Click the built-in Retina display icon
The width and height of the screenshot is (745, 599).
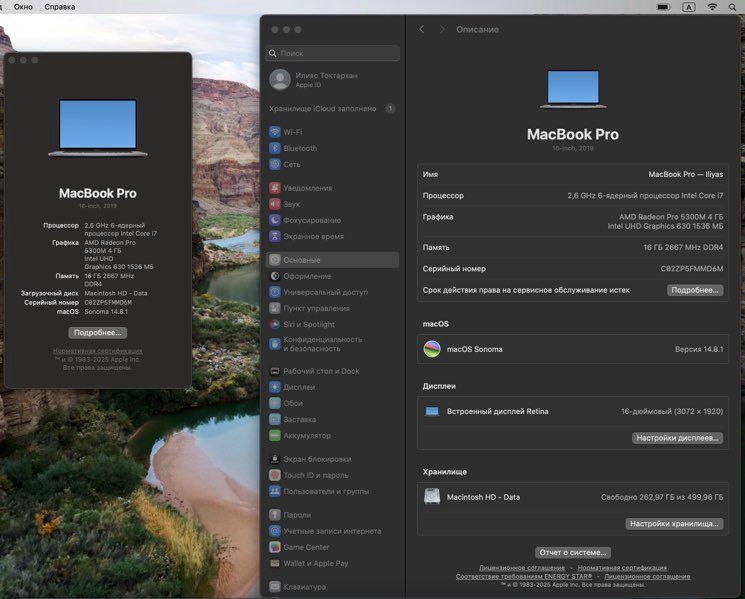tap(432, 411)
